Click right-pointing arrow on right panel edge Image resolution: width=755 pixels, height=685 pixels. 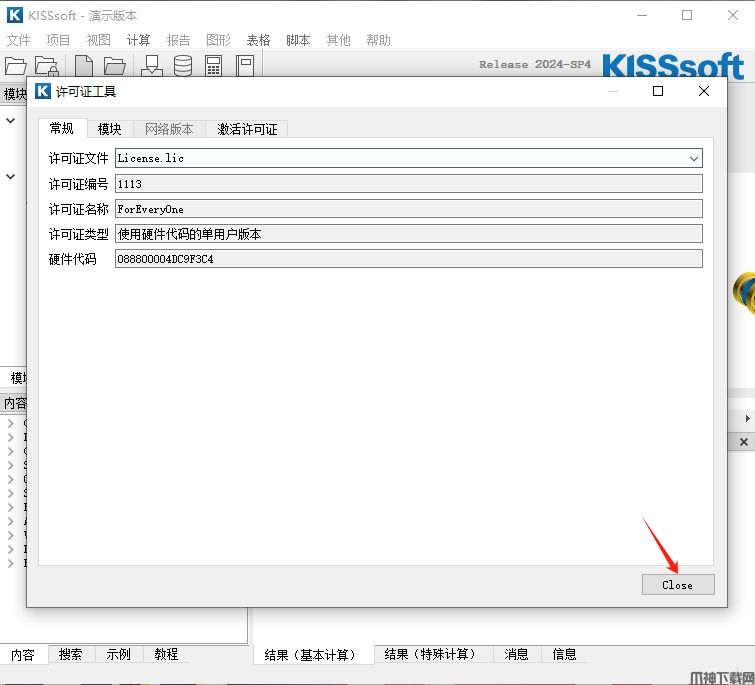coord(747,418)
